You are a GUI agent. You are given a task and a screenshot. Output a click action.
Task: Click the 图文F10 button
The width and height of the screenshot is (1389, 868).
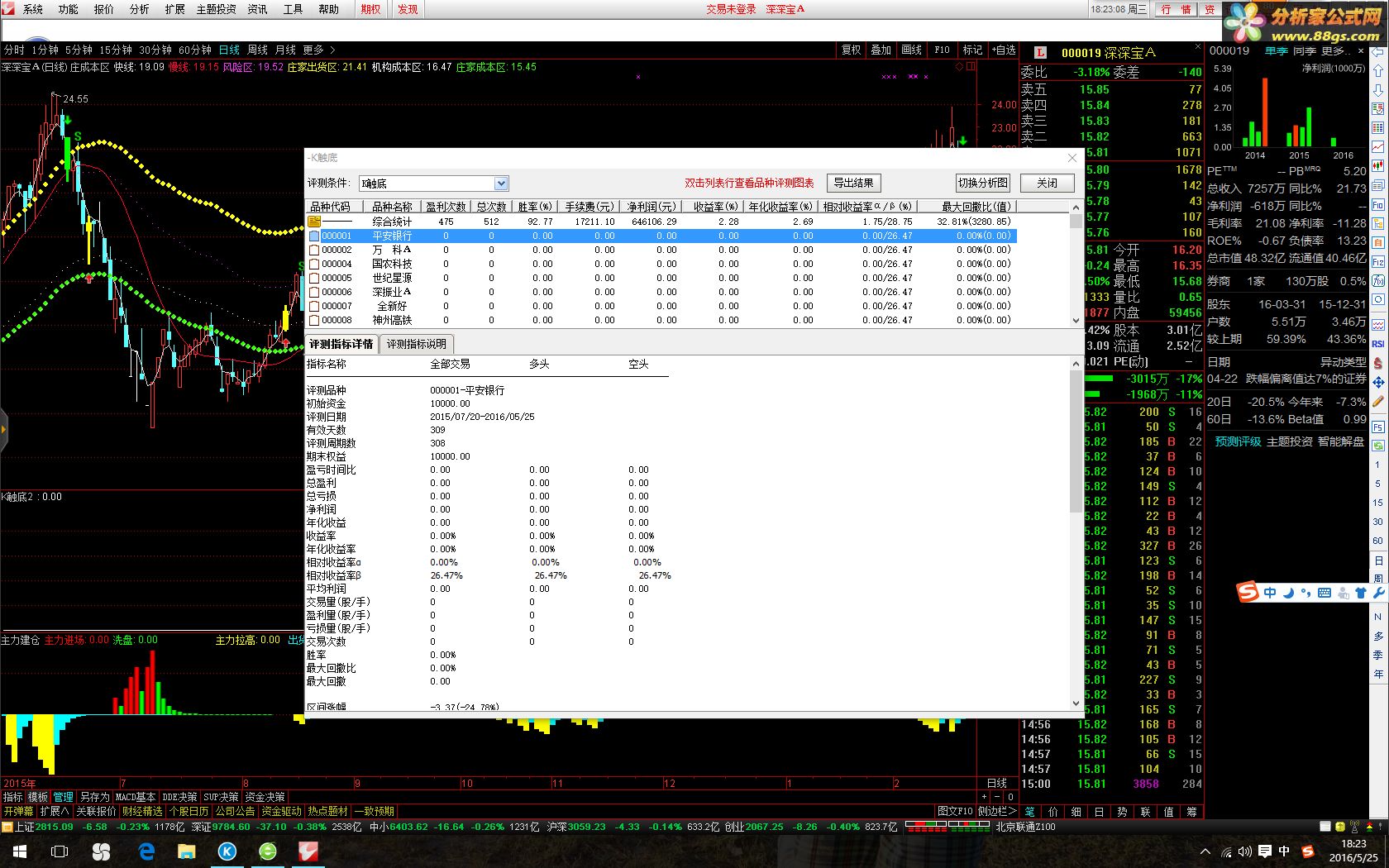click(955, 811)
